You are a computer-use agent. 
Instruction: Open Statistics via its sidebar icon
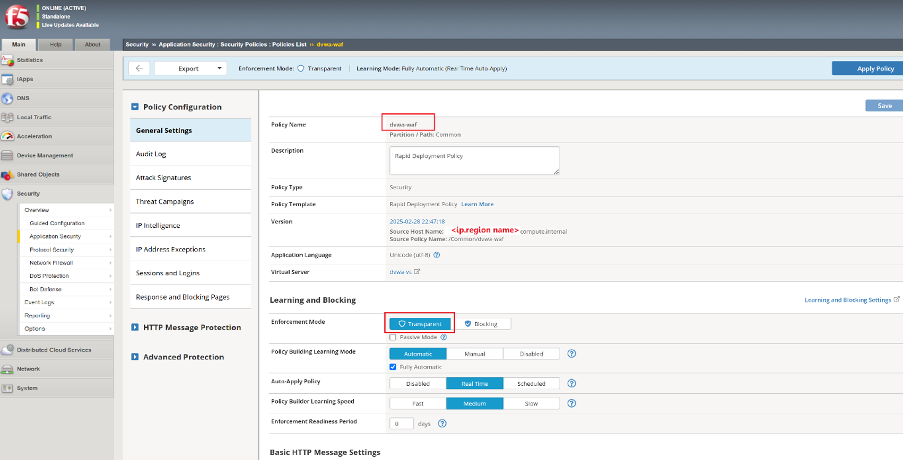click(x=8, y=61)
